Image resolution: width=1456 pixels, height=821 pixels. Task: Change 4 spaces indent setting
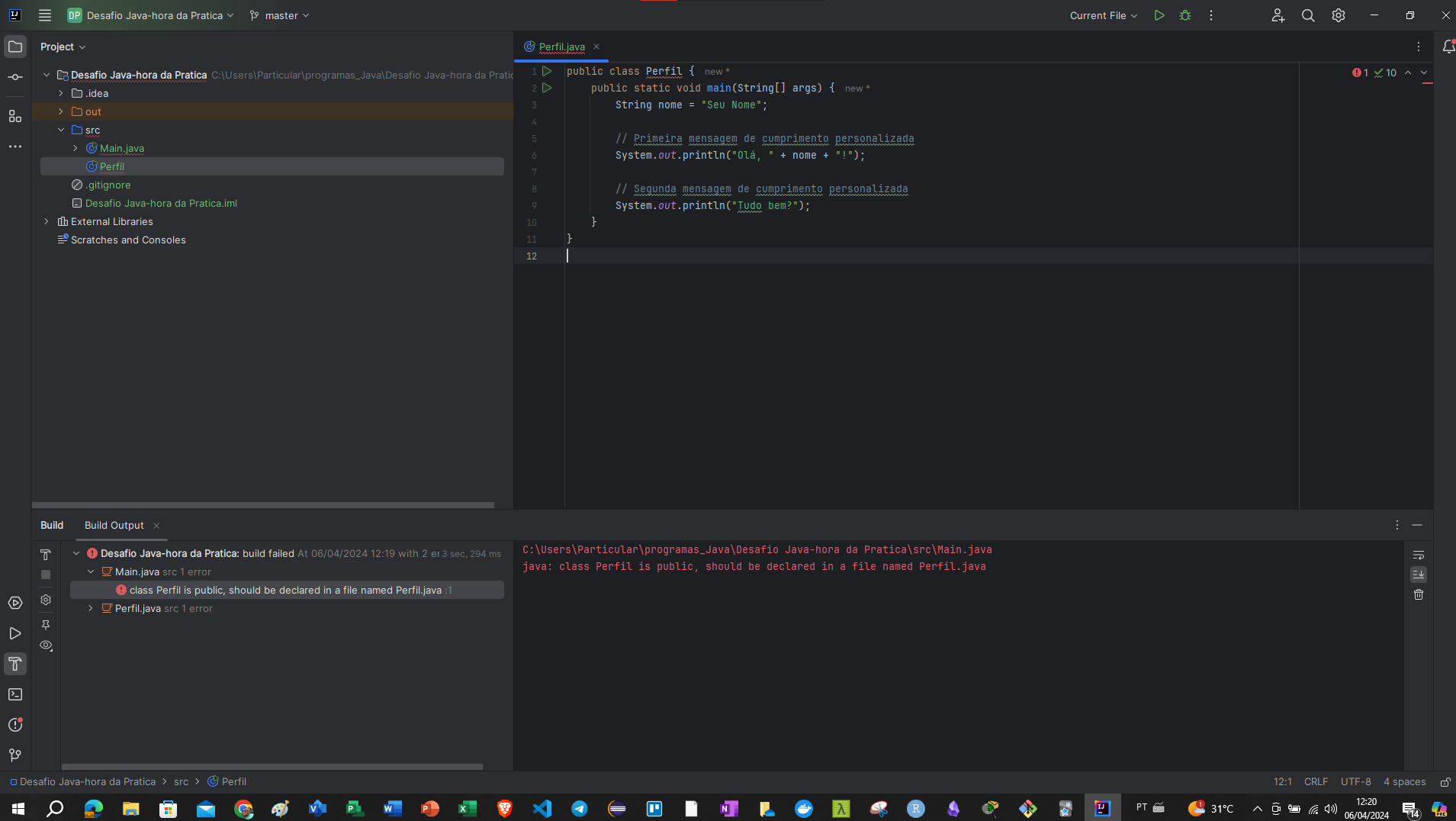pos(1404,782)
